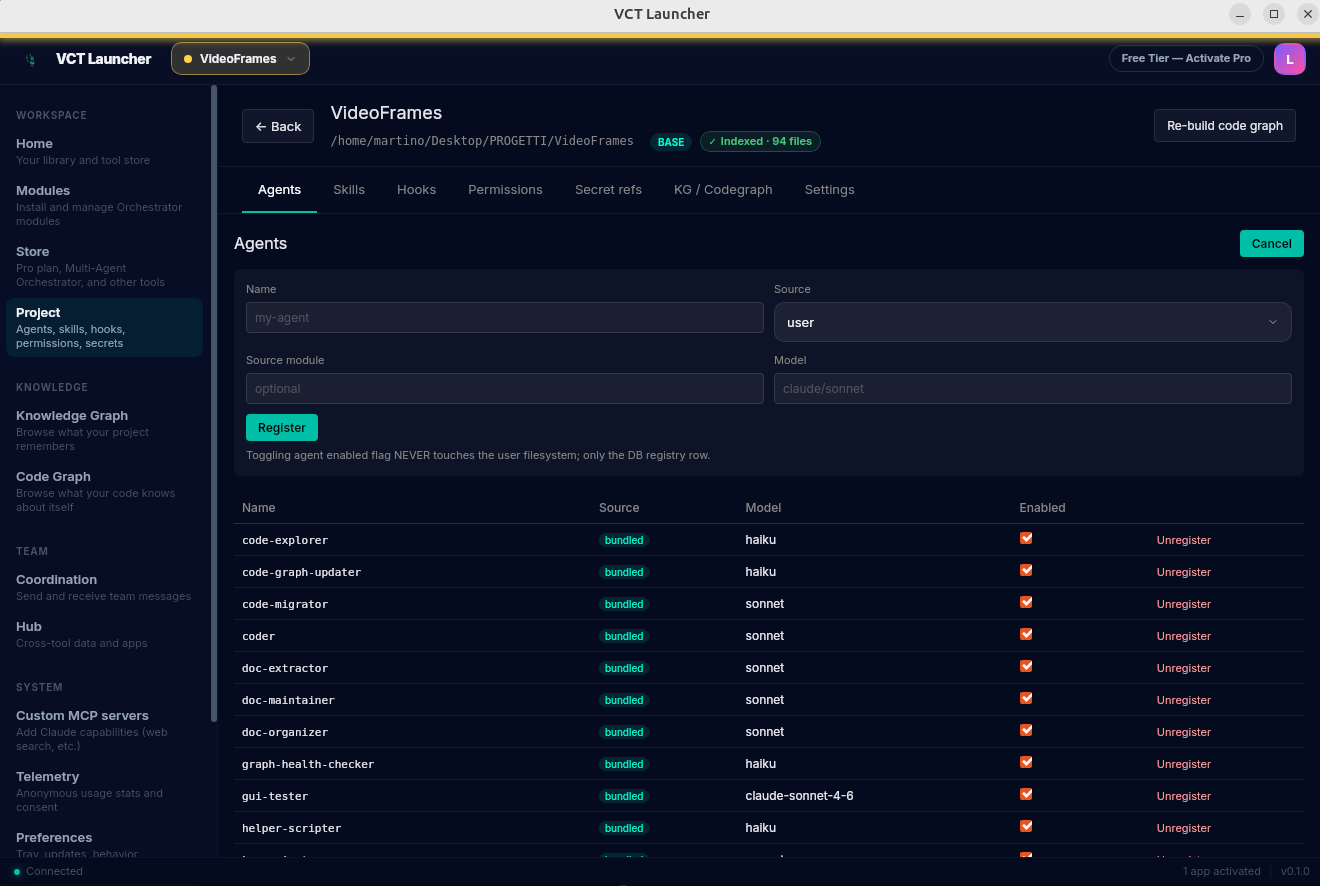Switch to the Agents tab
1320x886 pixels.
(279, 189)
